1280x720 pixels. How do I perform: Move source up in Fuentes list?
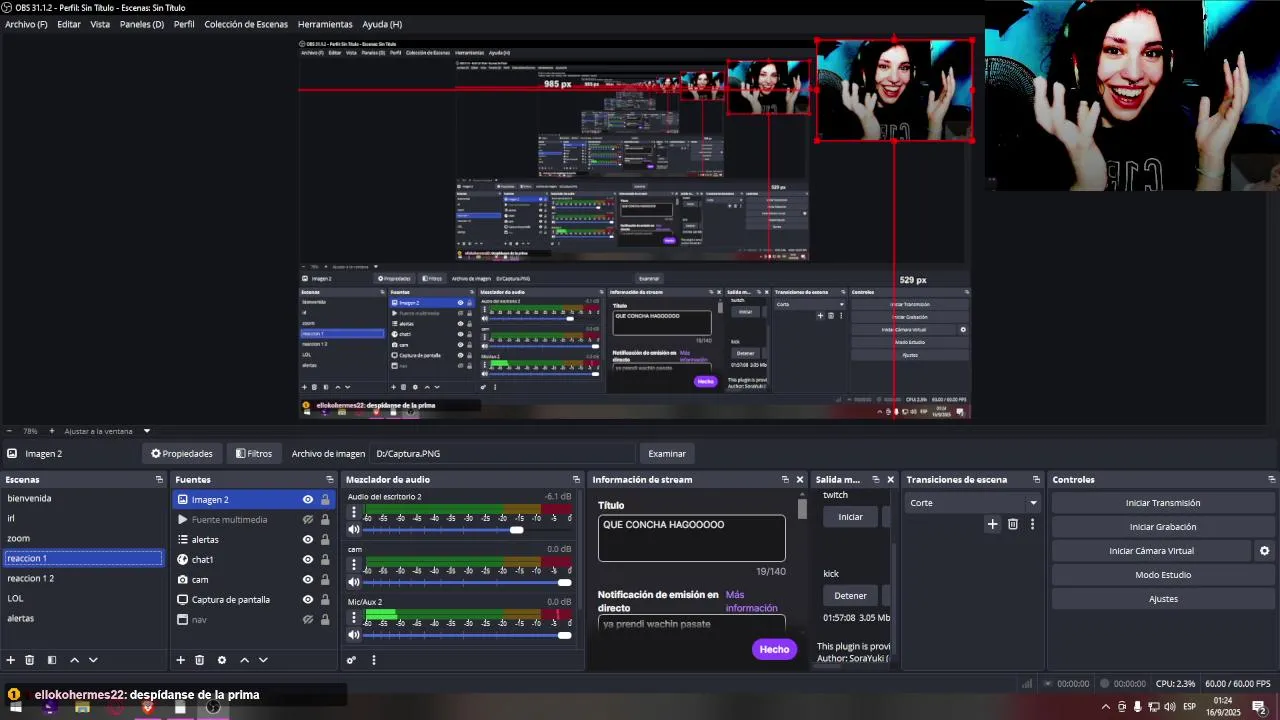click(244, 660)
